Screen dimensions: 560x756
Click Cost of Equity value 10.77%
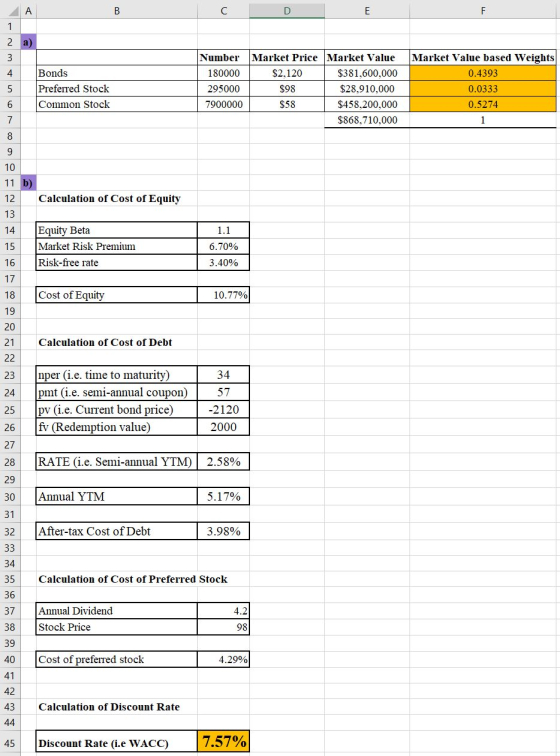pyautogui.click(x=223, y=295)
